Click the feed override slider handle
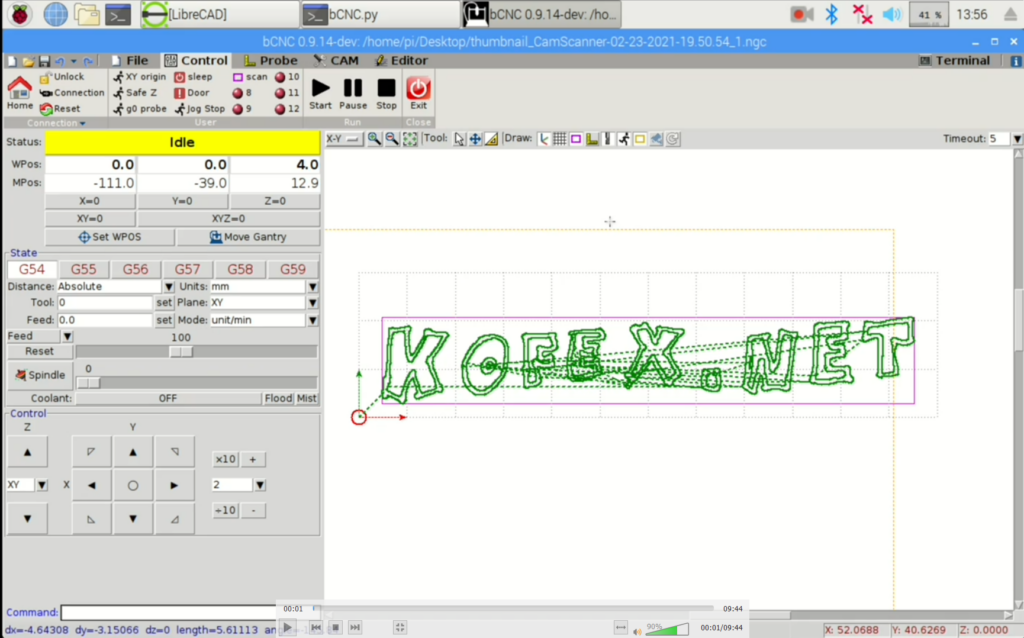This screenshot has width=1024, height=638. 181,351
